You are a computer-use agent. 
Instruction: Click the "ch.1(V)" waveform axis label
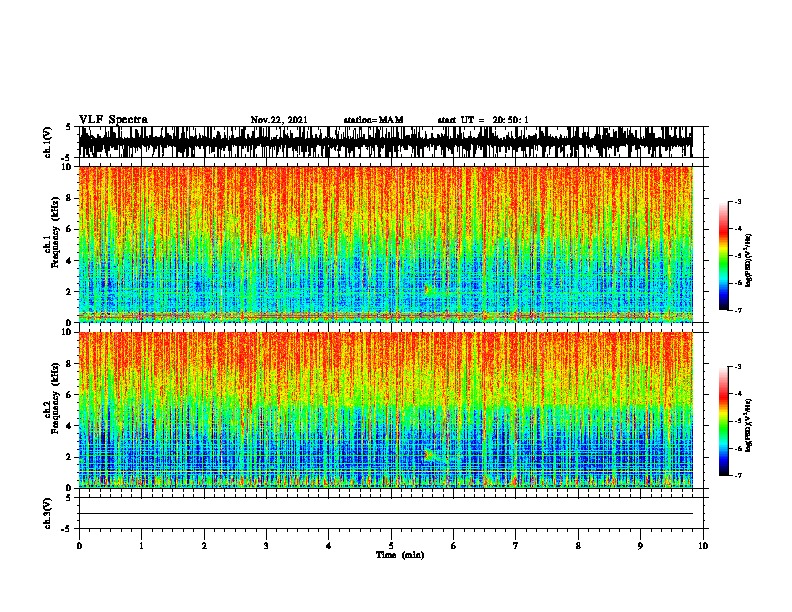point(48,142)
